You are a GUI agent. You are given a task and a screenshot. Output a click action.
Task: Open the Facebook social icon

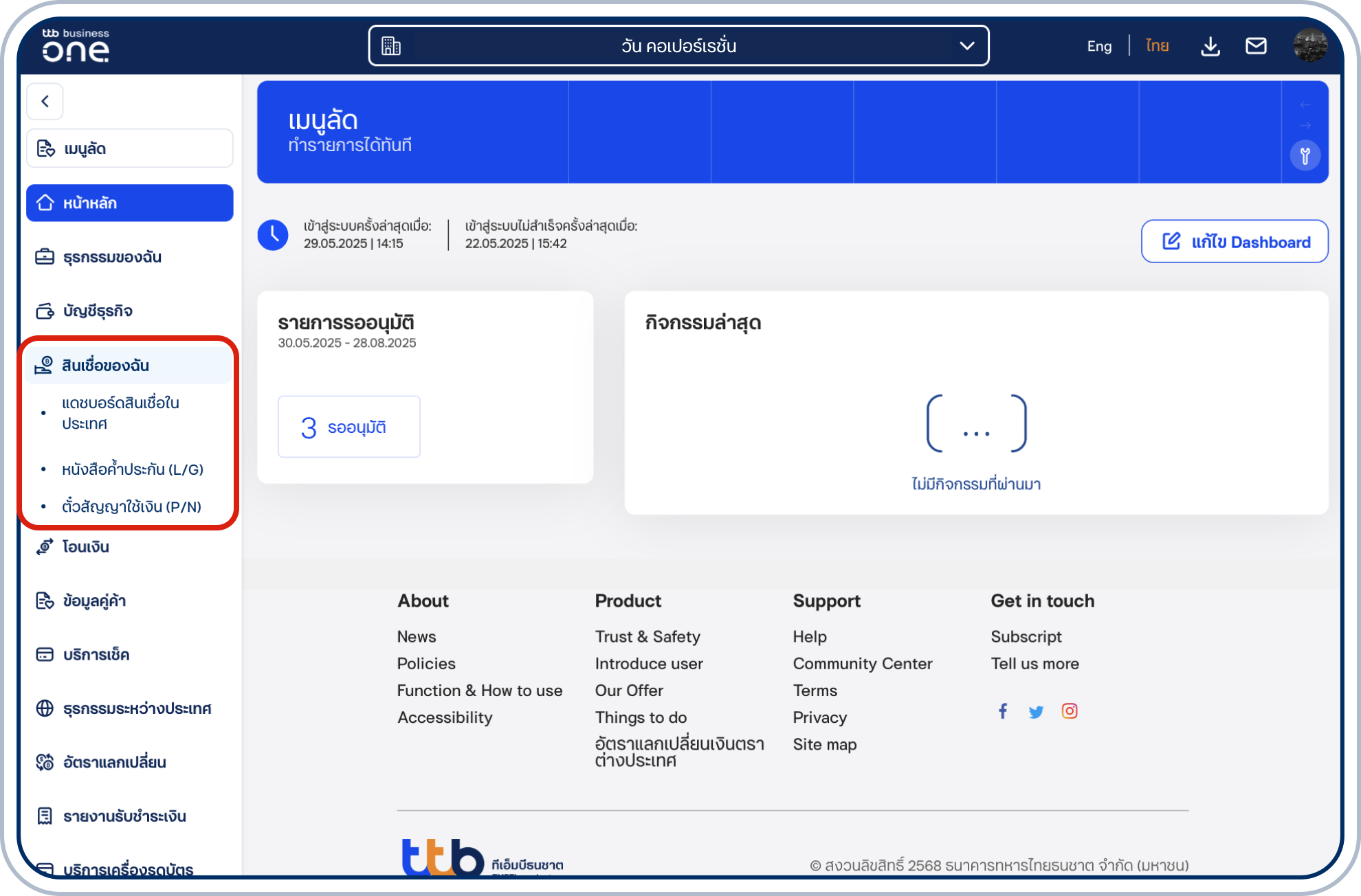coord(1003,711)
